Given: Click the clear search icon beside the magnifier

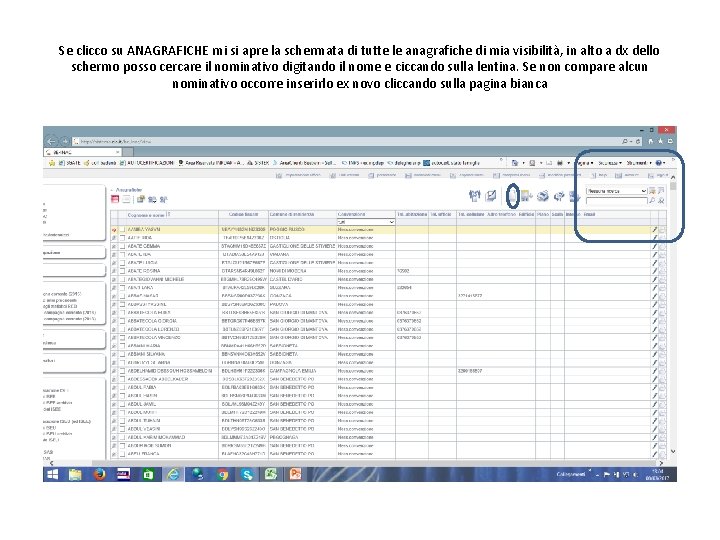Looking at the screenshot, I should (x=661, y=201).
